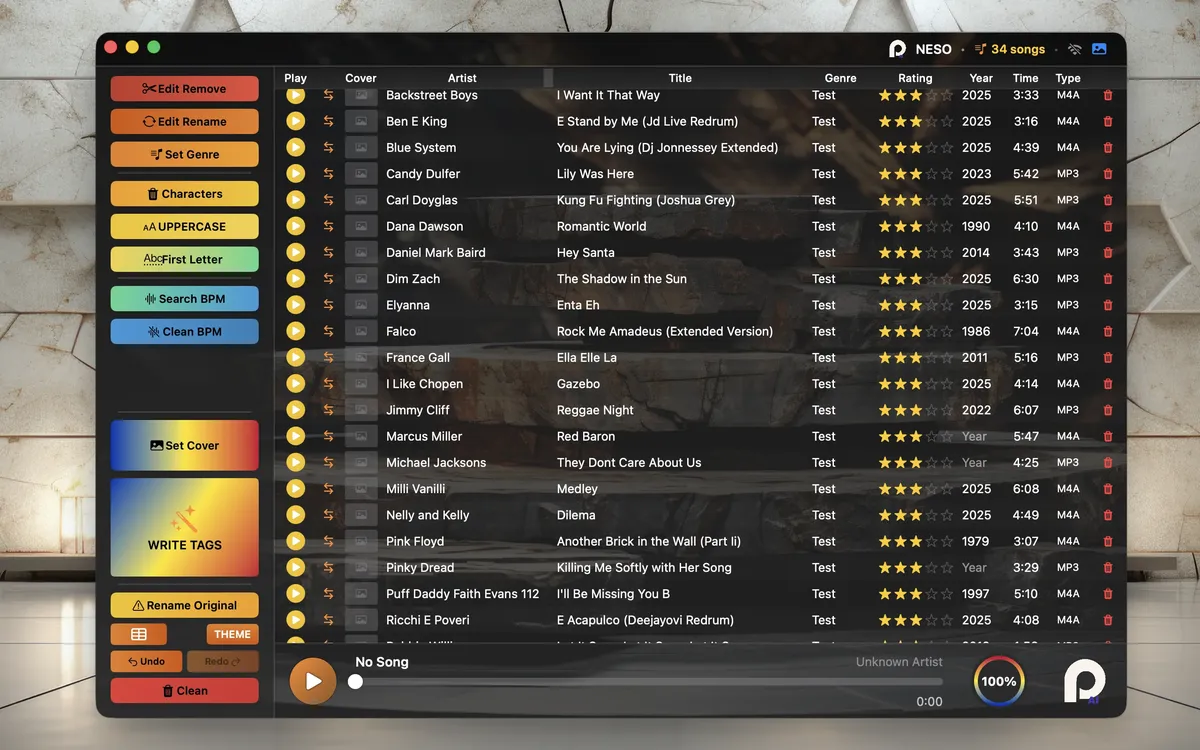Click the NESO logo in the title bar

[x=896, y=47]
